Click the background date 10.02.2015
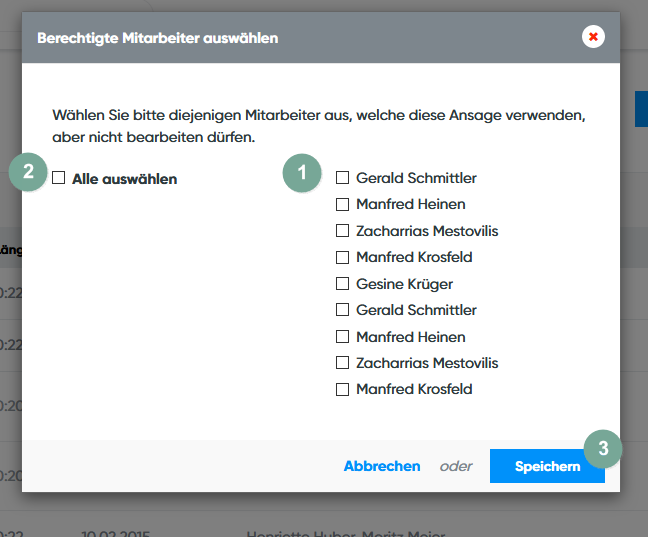Viewport: 648px width, 537px height. [x=115, y=531]
